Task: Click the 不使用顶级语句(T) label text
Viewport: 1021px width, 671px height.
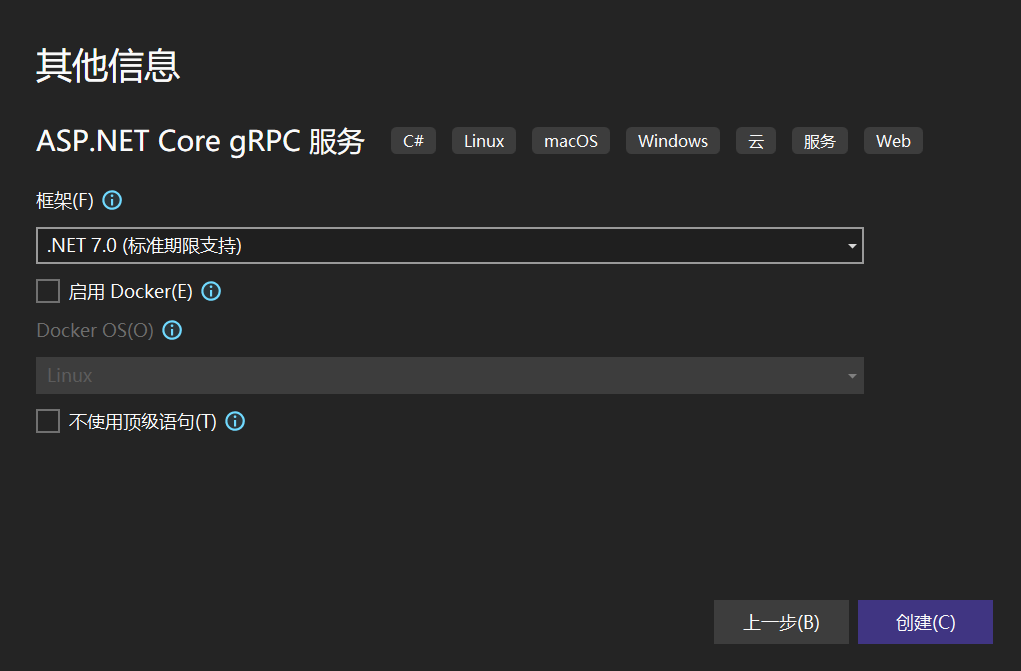Action: pos(143,421)
